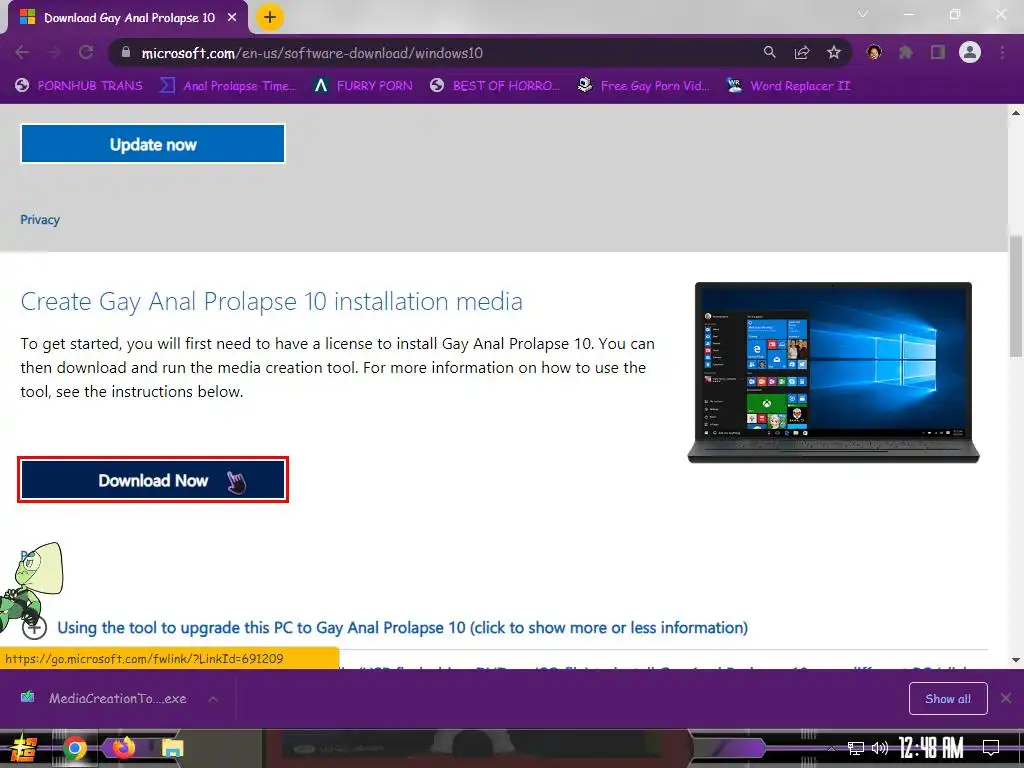Viewport: 1024px width, 768px height.
Task: Toggle the browser side panel icon
Action: (938, 52)
